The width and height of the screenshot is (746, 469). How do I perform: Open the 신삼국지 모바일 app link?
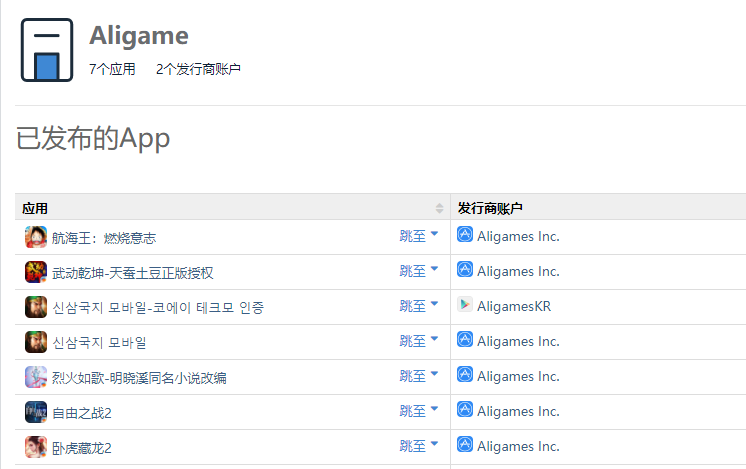pyautogui.click(x=99, y=343)
